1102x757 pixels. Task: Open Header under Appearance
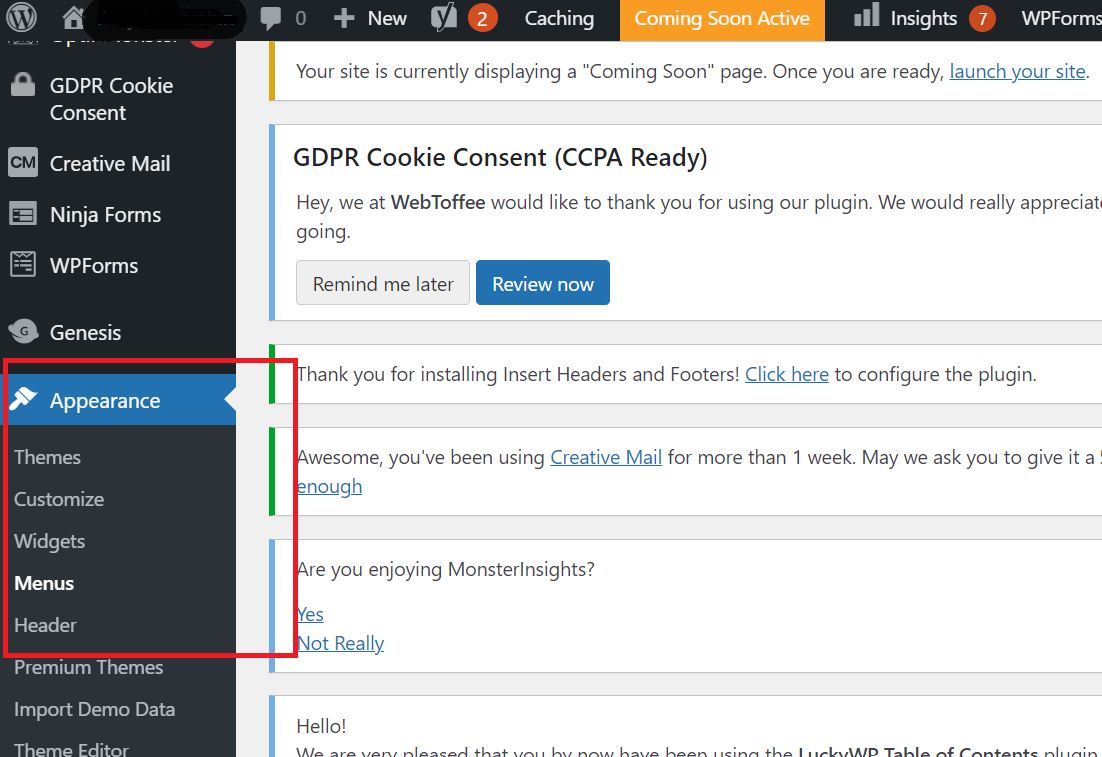pos(45,625)
